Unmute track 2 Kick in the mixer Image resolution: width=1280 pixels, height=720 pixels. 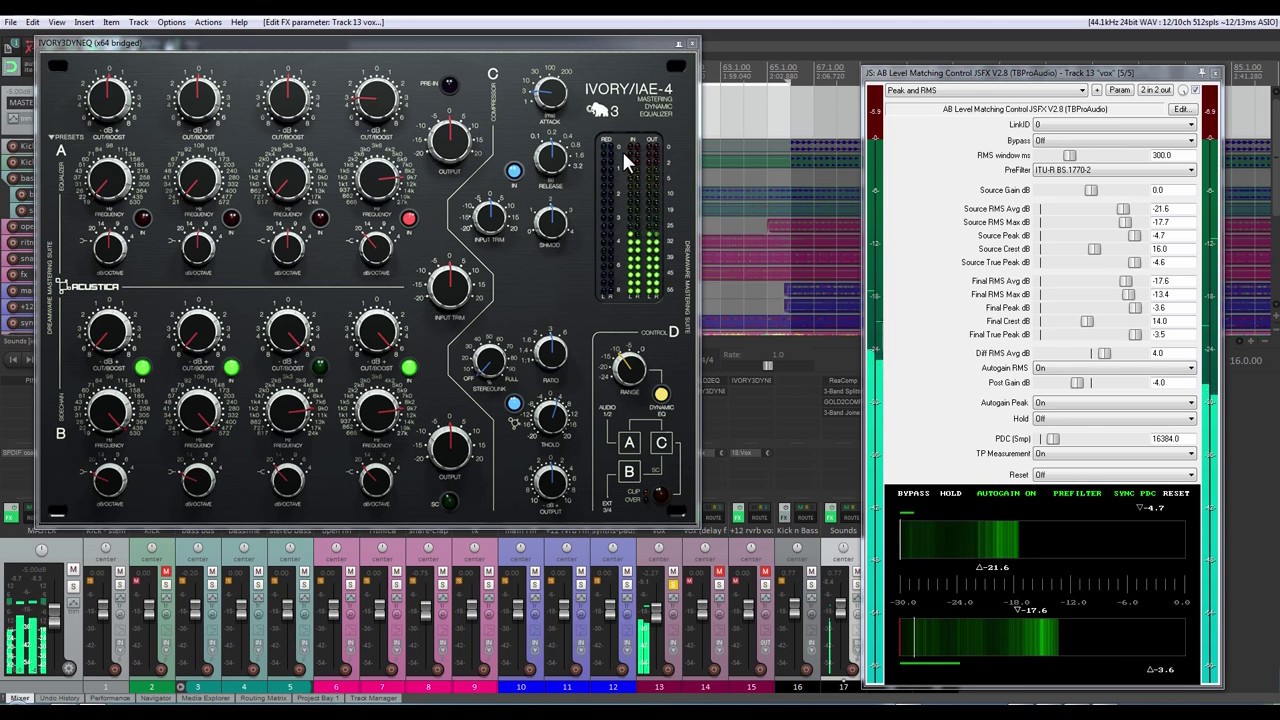(x=166, y=572)
